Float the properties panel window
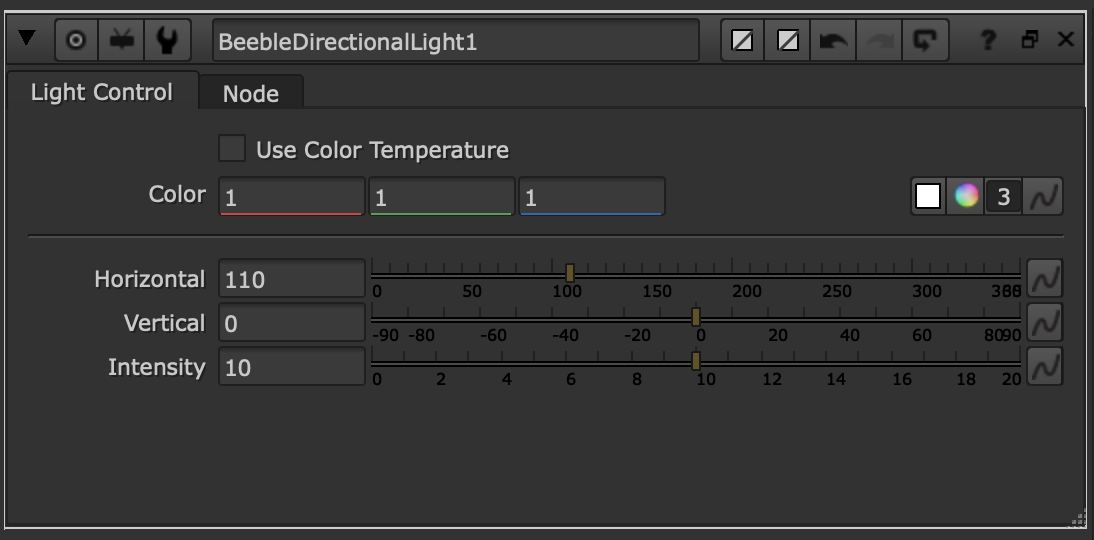The height and width of the screenshot is (540, 1094). [1029, 40]
